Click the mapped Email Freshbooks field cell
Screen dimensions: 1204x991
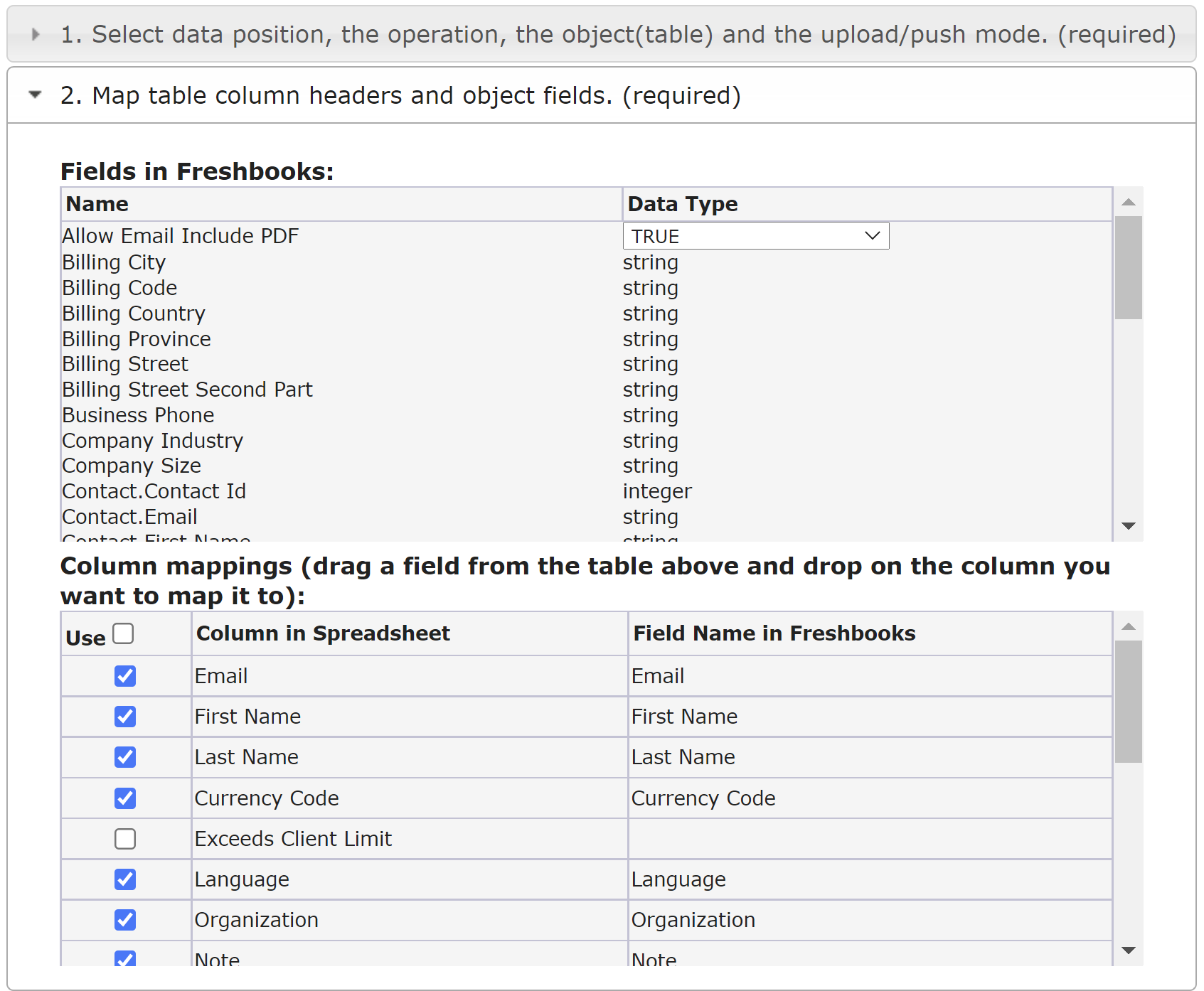[x=870, y=676]
